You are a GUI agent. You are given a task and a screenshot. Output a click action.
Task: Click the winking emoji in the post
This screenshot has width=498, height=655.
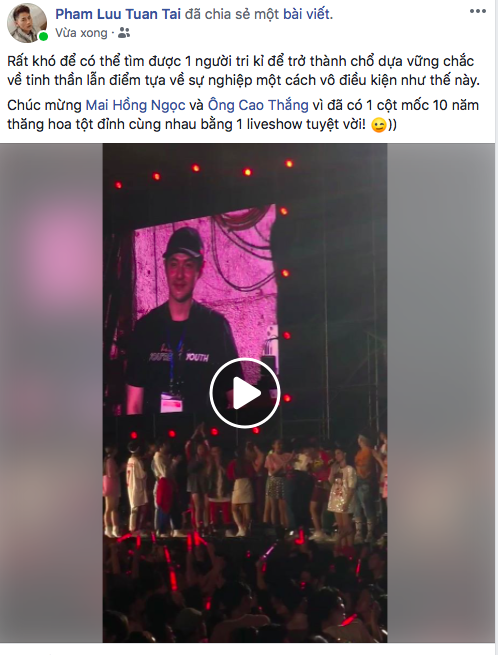[379, 125]
